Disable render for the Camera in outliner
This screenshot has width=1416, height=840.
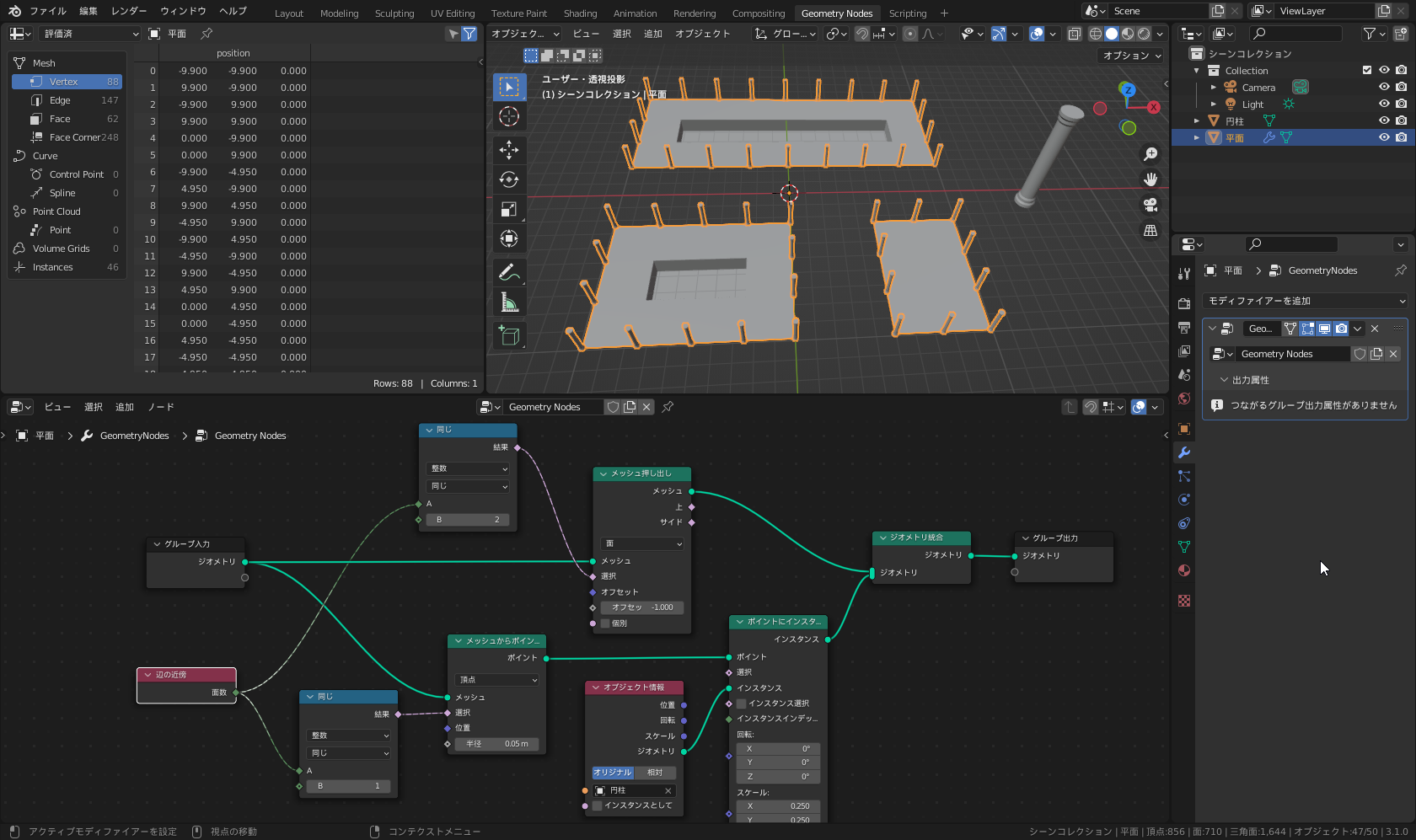coord(1401,88)
